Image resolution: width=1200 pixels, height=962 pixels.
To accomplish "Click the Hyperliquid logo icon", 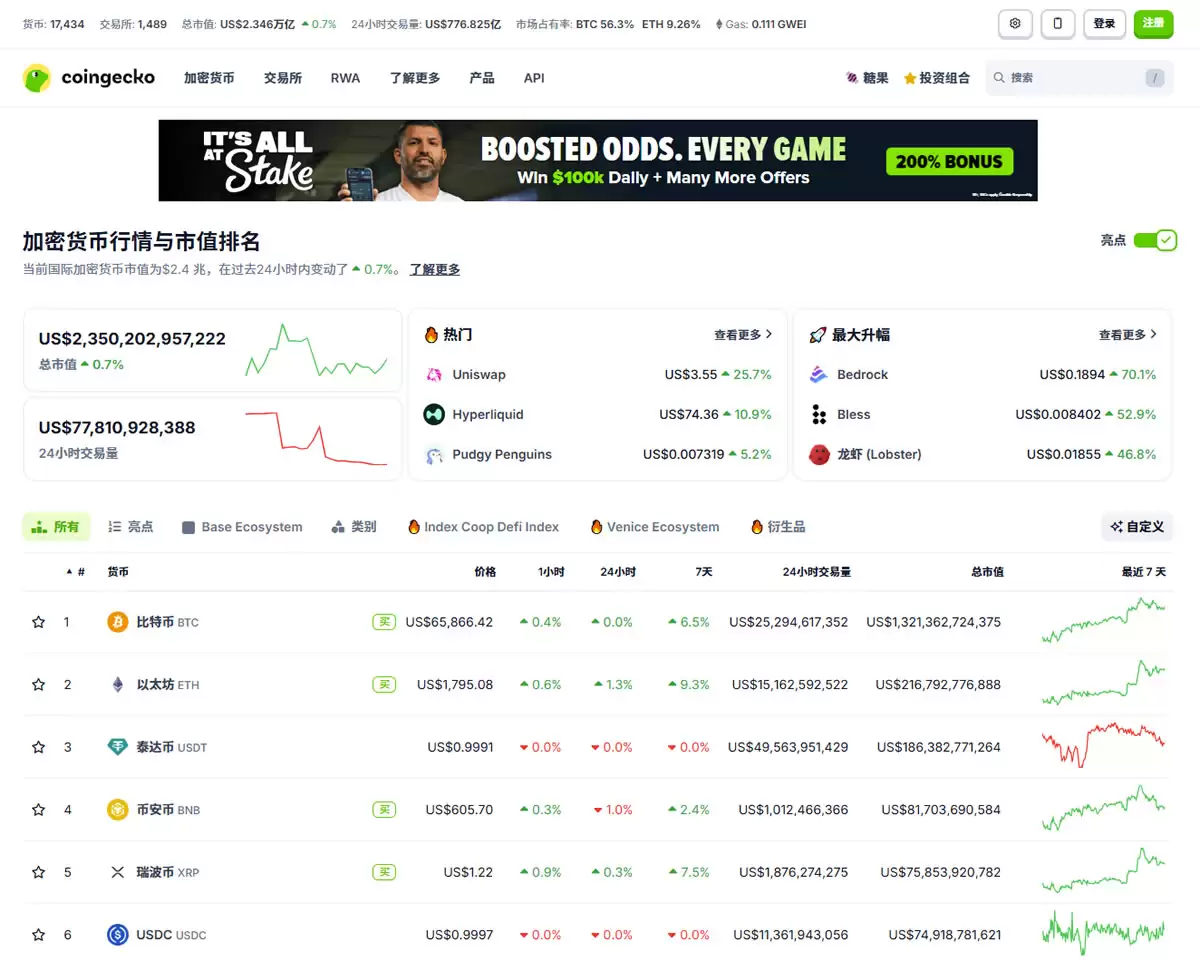I will coord(434,414).
